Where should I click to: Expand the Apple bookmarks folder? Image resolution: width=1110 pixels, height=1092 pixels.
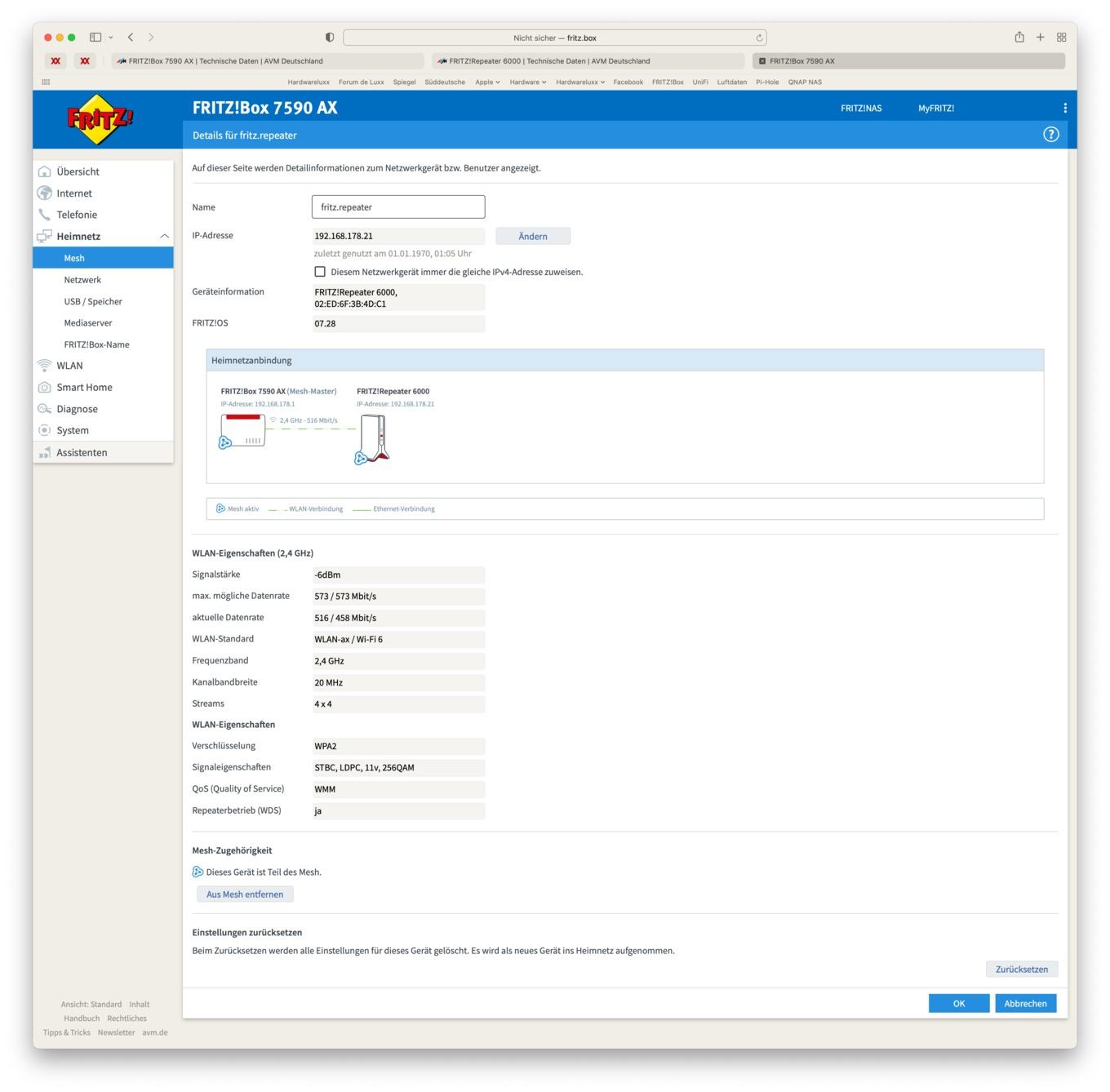(x=488, y=82)
